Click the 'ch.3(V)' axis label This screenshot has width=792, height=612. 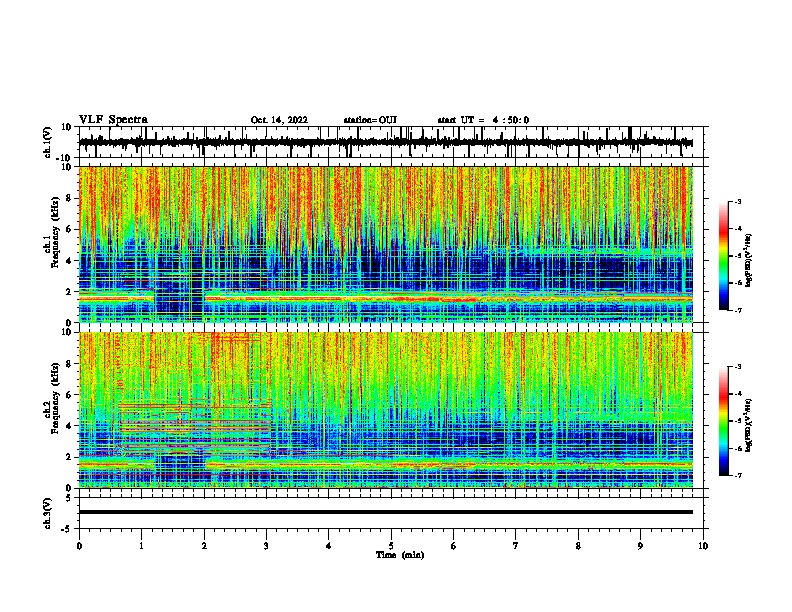(x=48, y=513)
